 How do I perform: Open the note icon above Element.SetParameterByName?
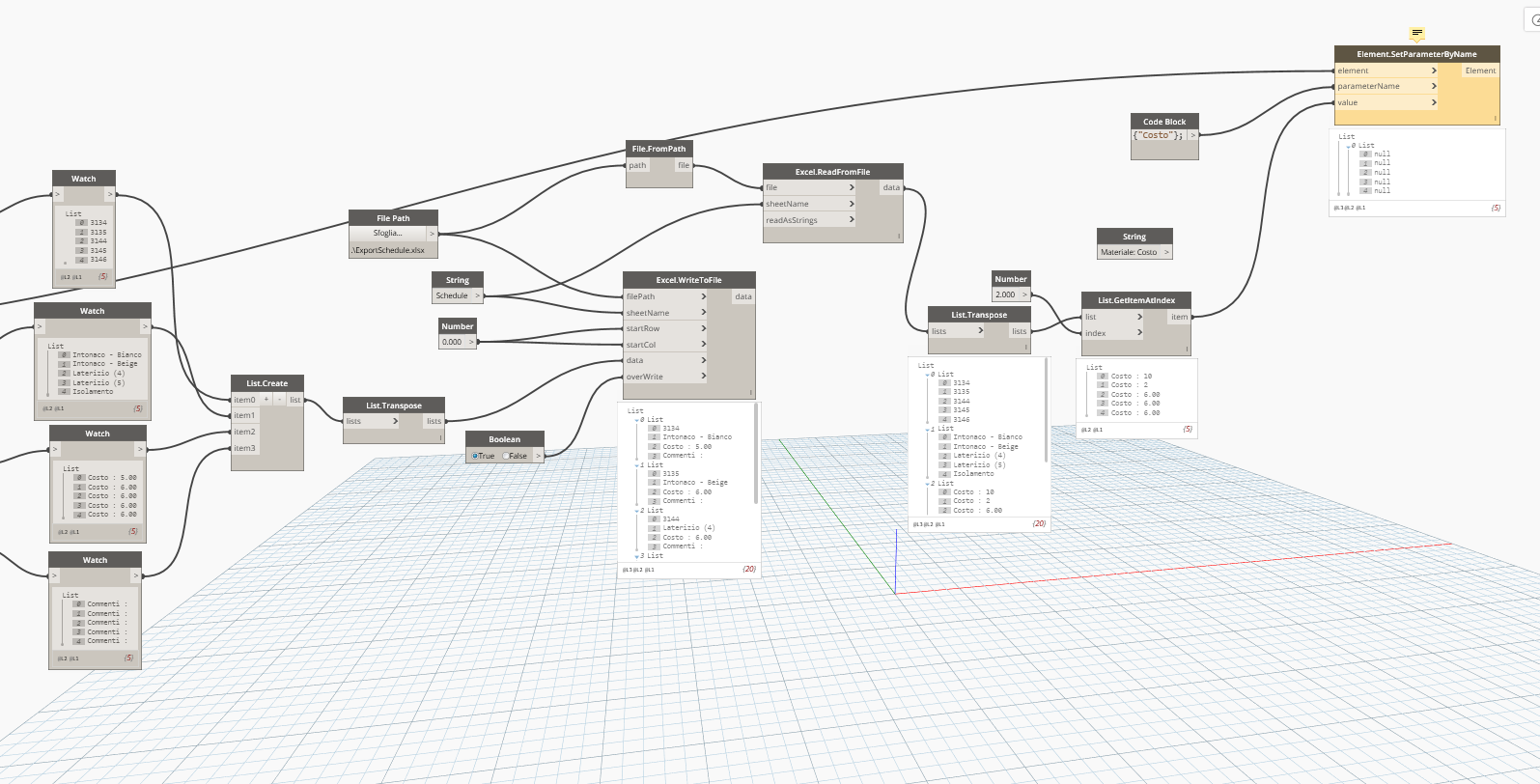pyautogui.click(x=1416, y=34)
